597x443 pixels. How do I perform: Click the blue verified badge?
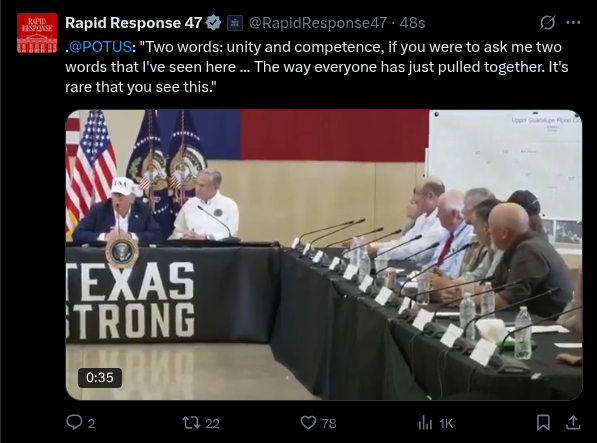[213, 23]
